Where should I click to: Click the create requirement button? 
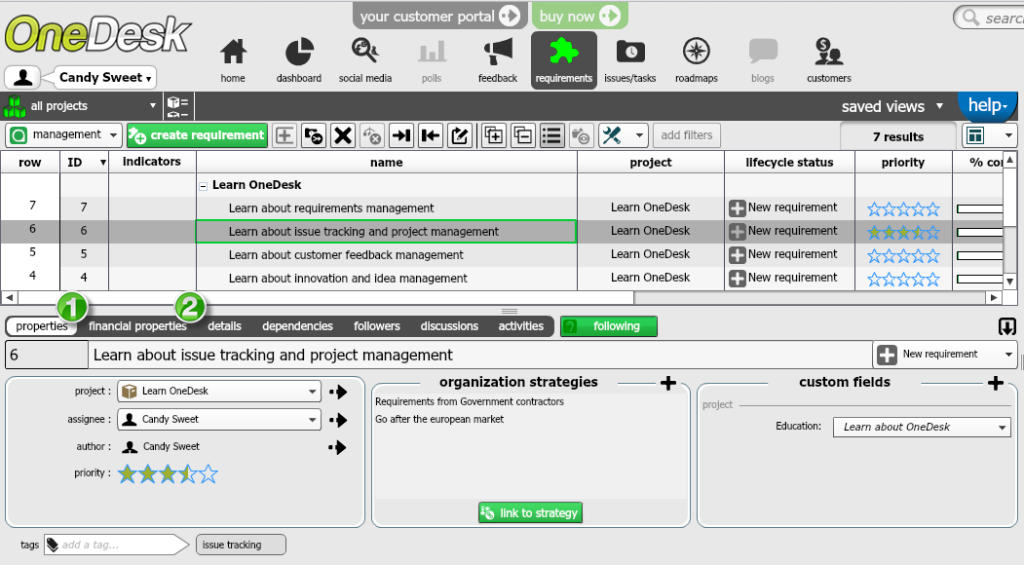click(197, 135)
